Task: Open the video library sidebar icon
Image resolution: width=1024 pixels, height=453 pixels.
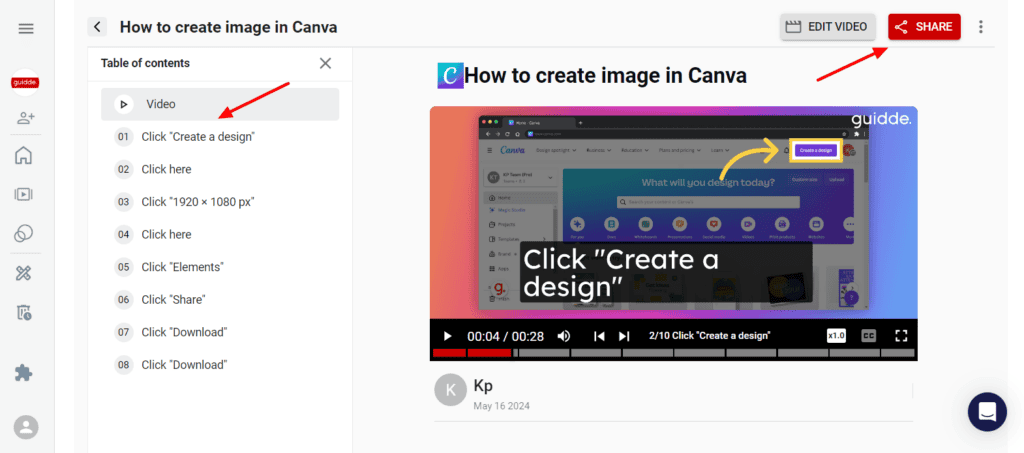Action: (x=24, y=194)
